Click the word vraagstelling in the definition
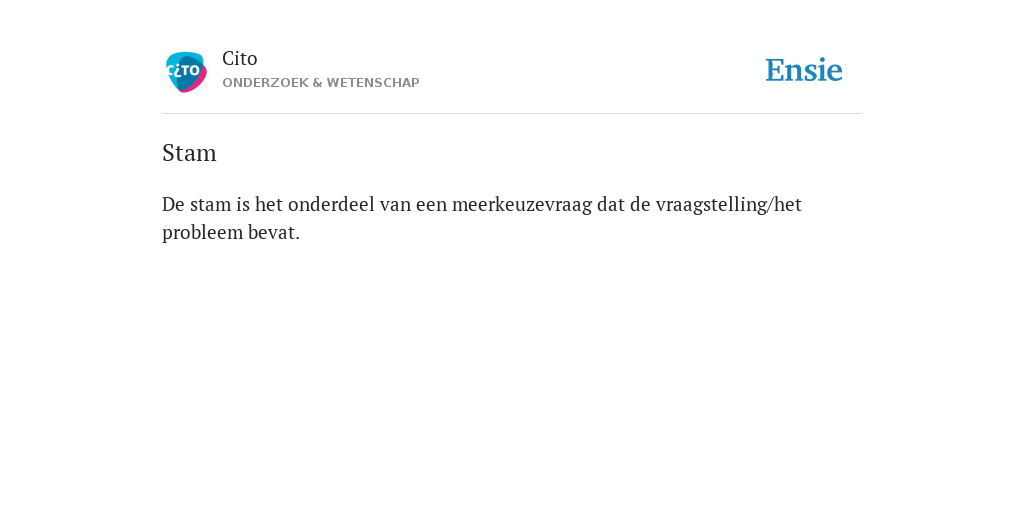This screenshot has width=1024, height=512. tap(712, 205)
